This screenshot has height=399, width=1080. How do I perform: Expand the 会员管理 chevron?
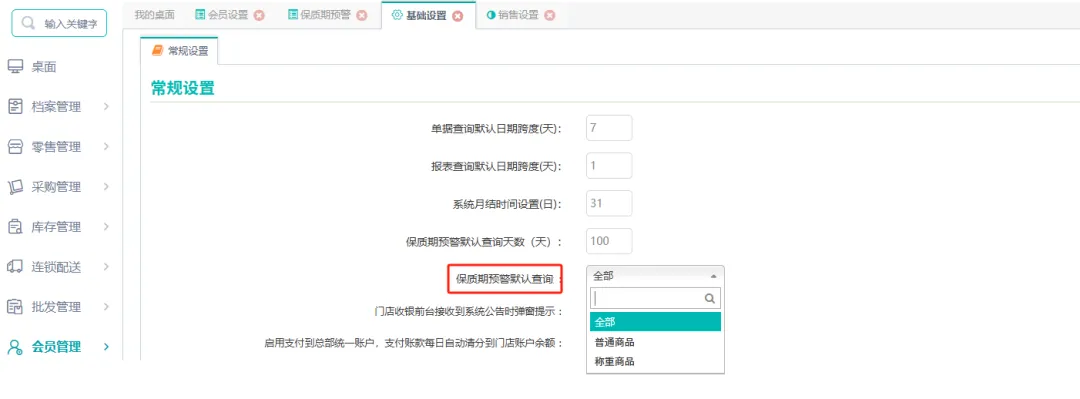(x=107, y=347)
